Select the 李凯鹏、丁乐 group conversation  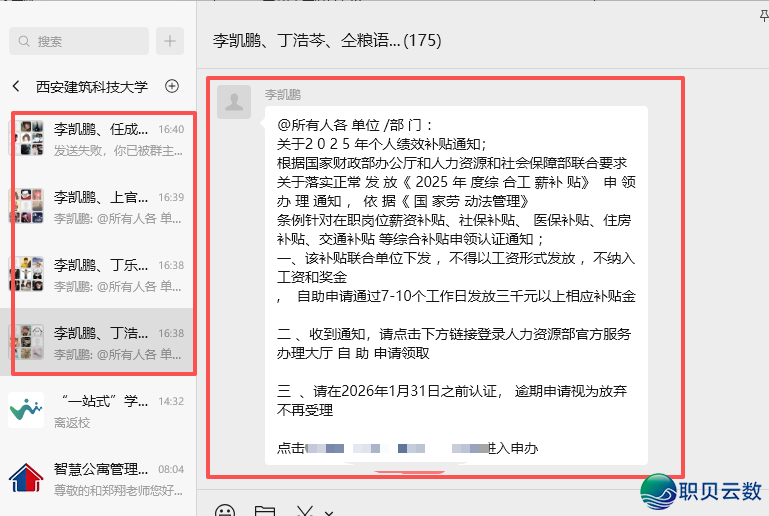100,275
